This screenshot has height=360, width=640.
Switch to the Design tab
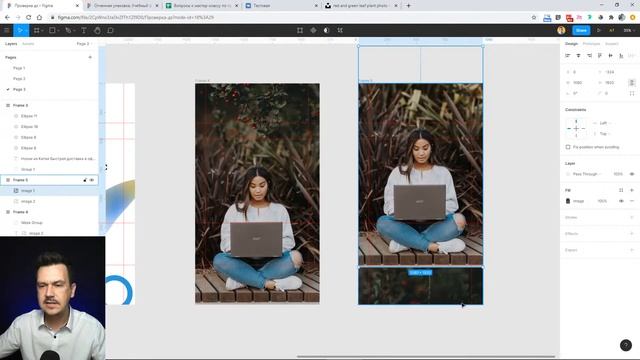571,44
